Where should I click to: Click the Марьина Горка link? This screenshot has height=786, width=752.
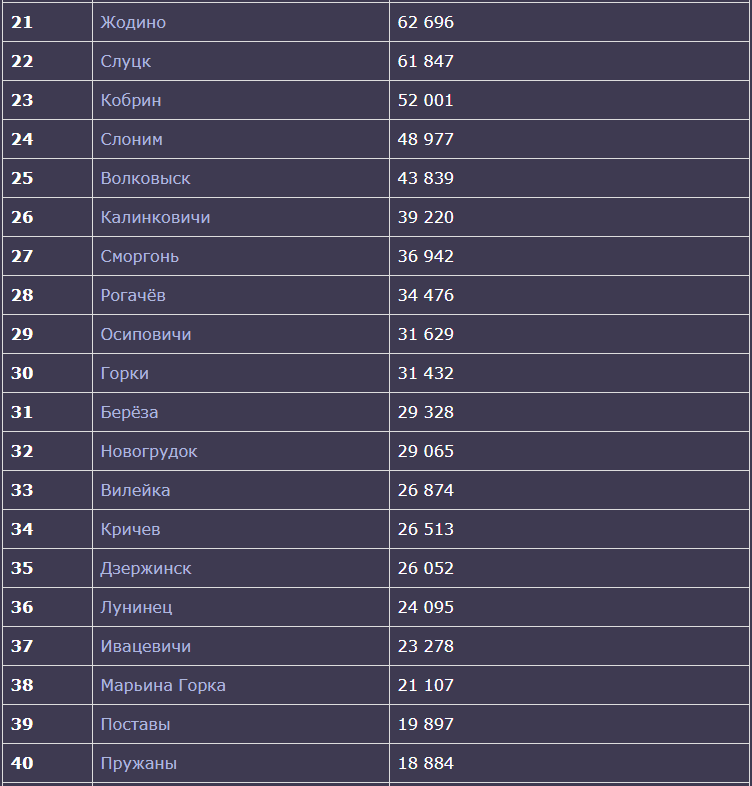point(163,686)
